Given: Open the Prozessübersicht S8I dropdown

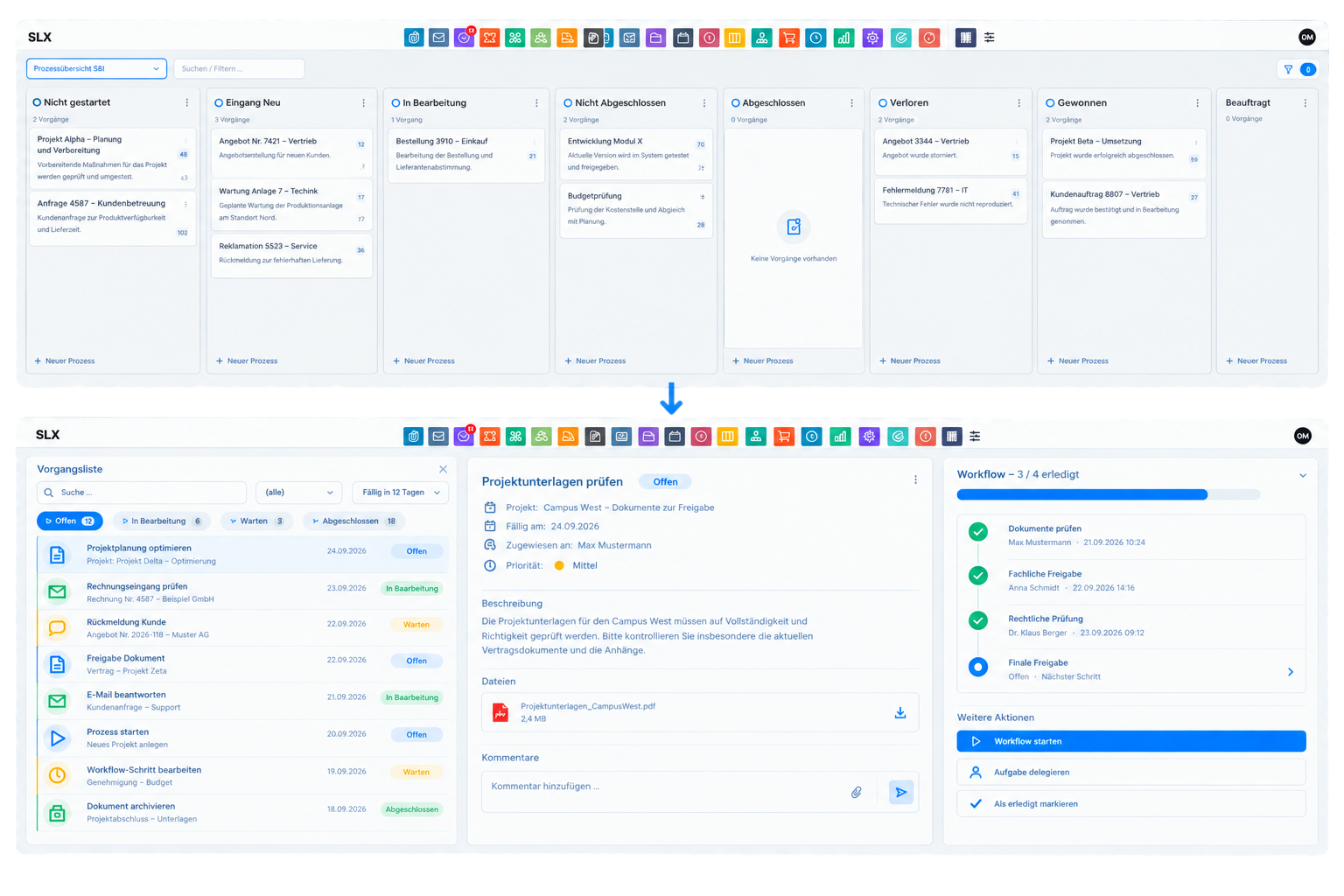Looking at the screenshot, I should pyautogui.click(x=96, y=68).
